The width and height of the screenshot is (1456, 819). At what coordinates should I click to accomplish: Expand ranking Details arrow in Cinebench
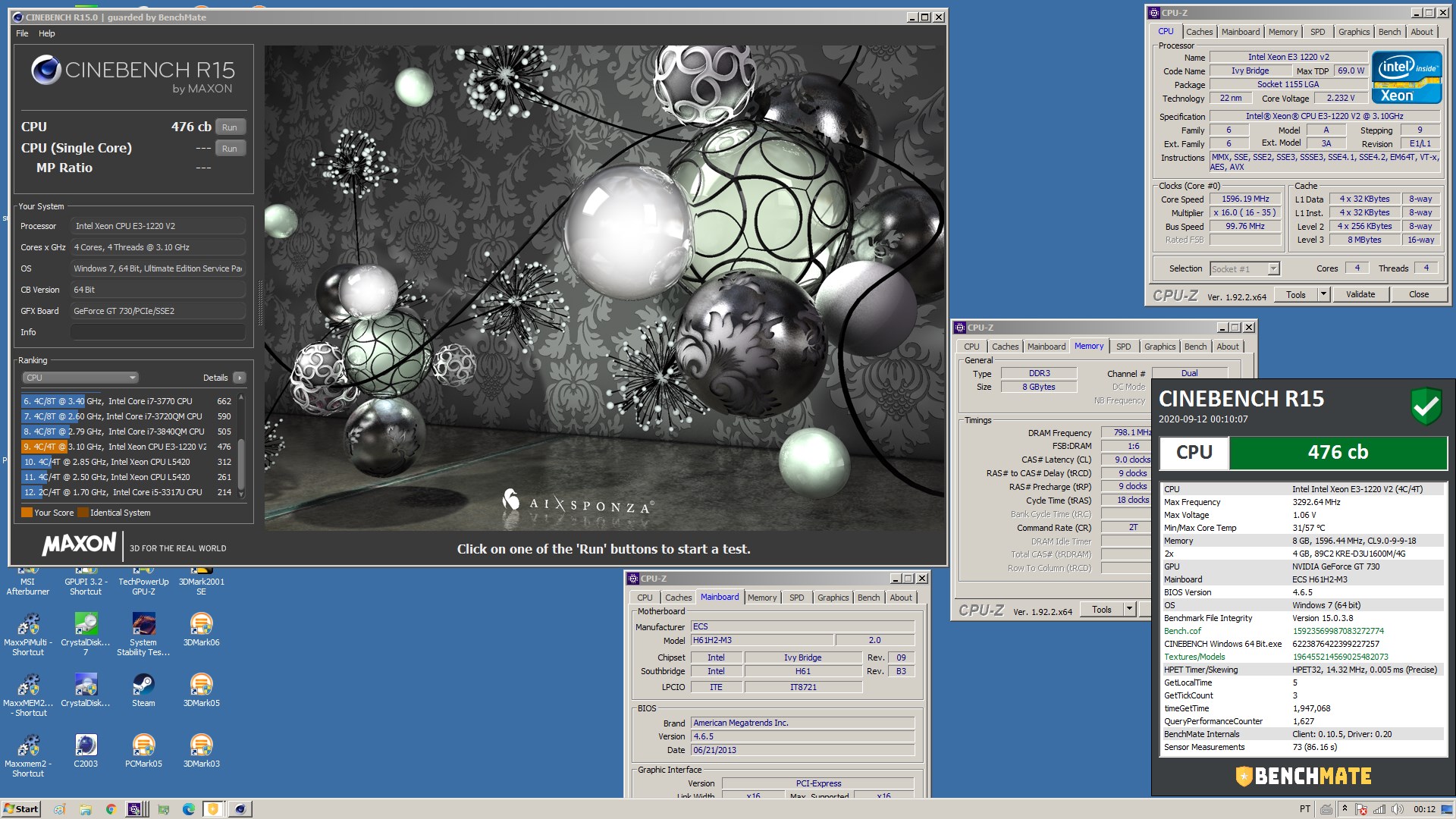[240, 378]
